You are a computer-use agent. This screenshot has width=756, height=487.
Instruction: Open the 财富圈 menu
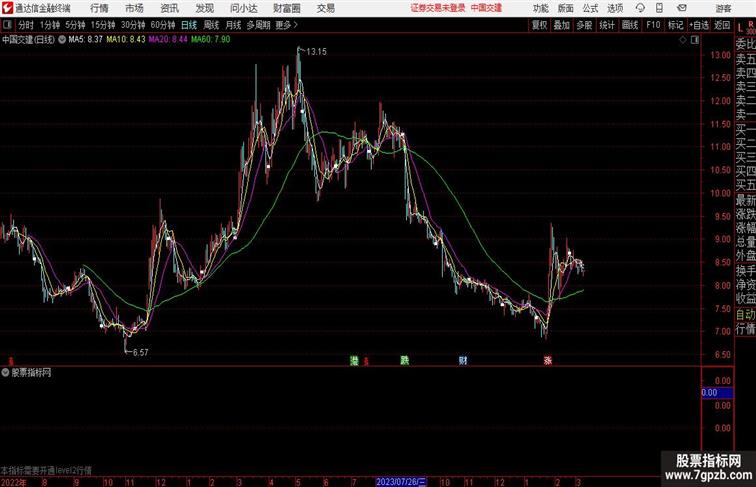(286, 8)
